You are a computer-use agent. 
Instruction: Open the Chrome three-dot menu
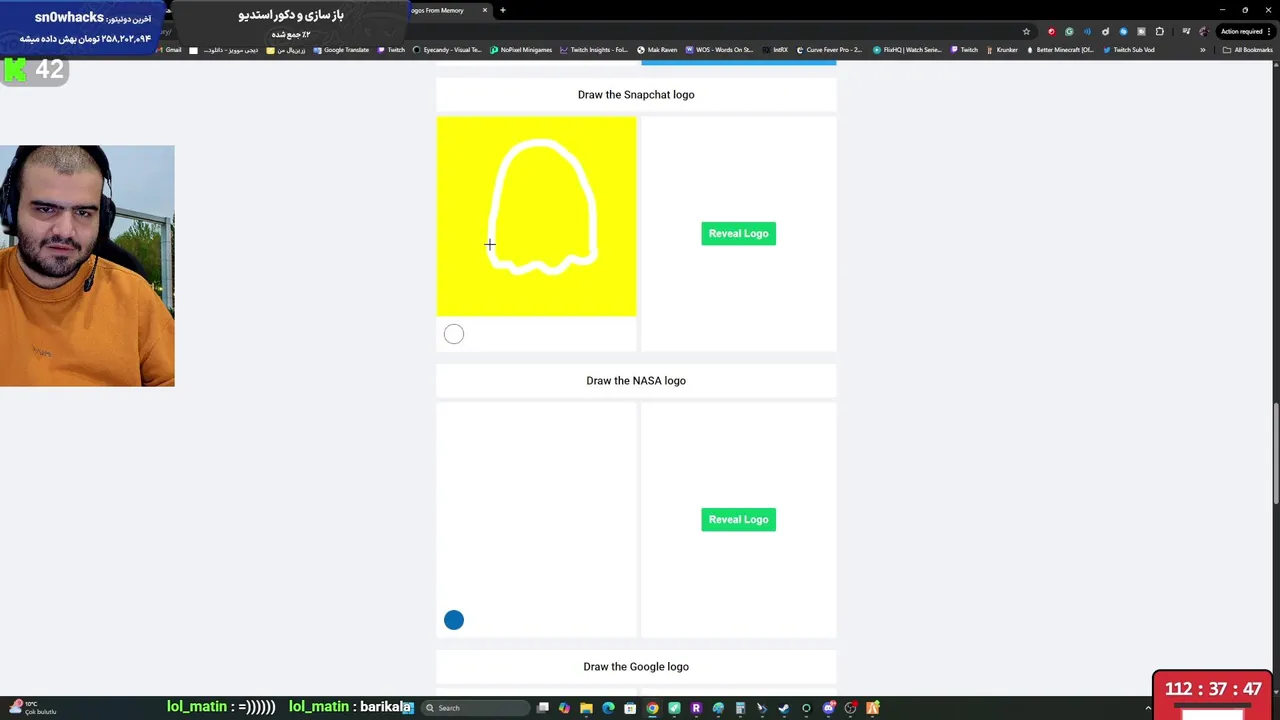click(1269, 31)
